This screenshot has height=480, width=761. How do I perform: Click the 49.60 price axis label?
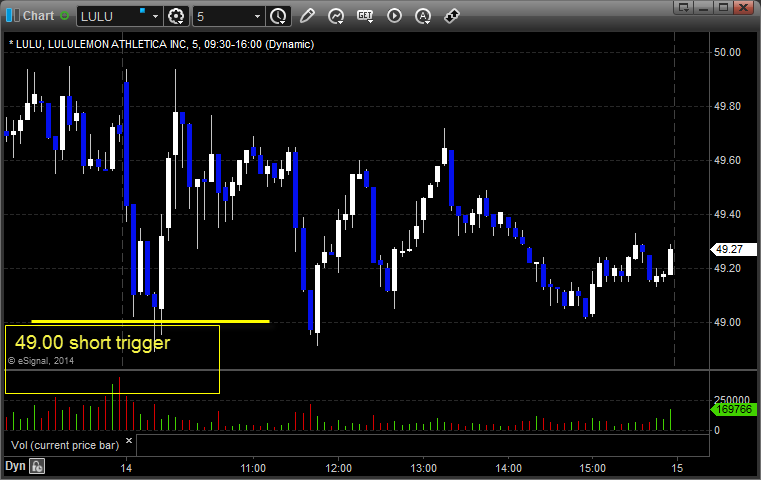[727, 160]
